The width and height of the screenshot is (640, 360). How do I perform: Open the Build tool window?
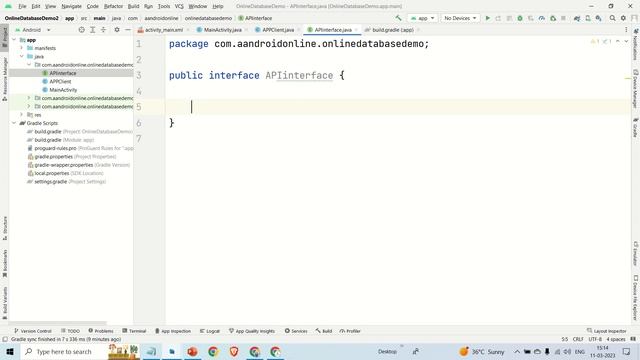coord(323,331)
